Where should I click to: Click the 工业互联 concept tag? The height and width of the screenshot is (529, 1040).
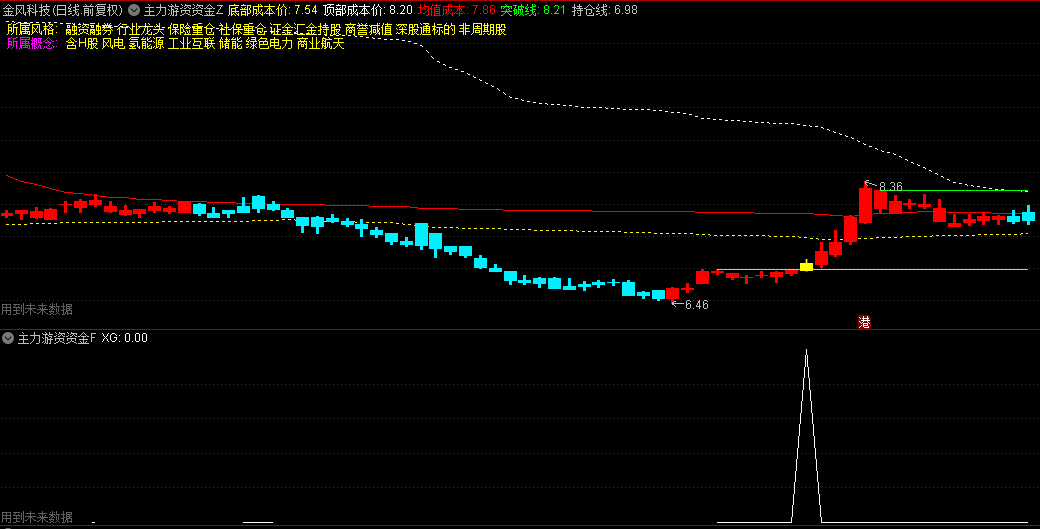point(191,44)
